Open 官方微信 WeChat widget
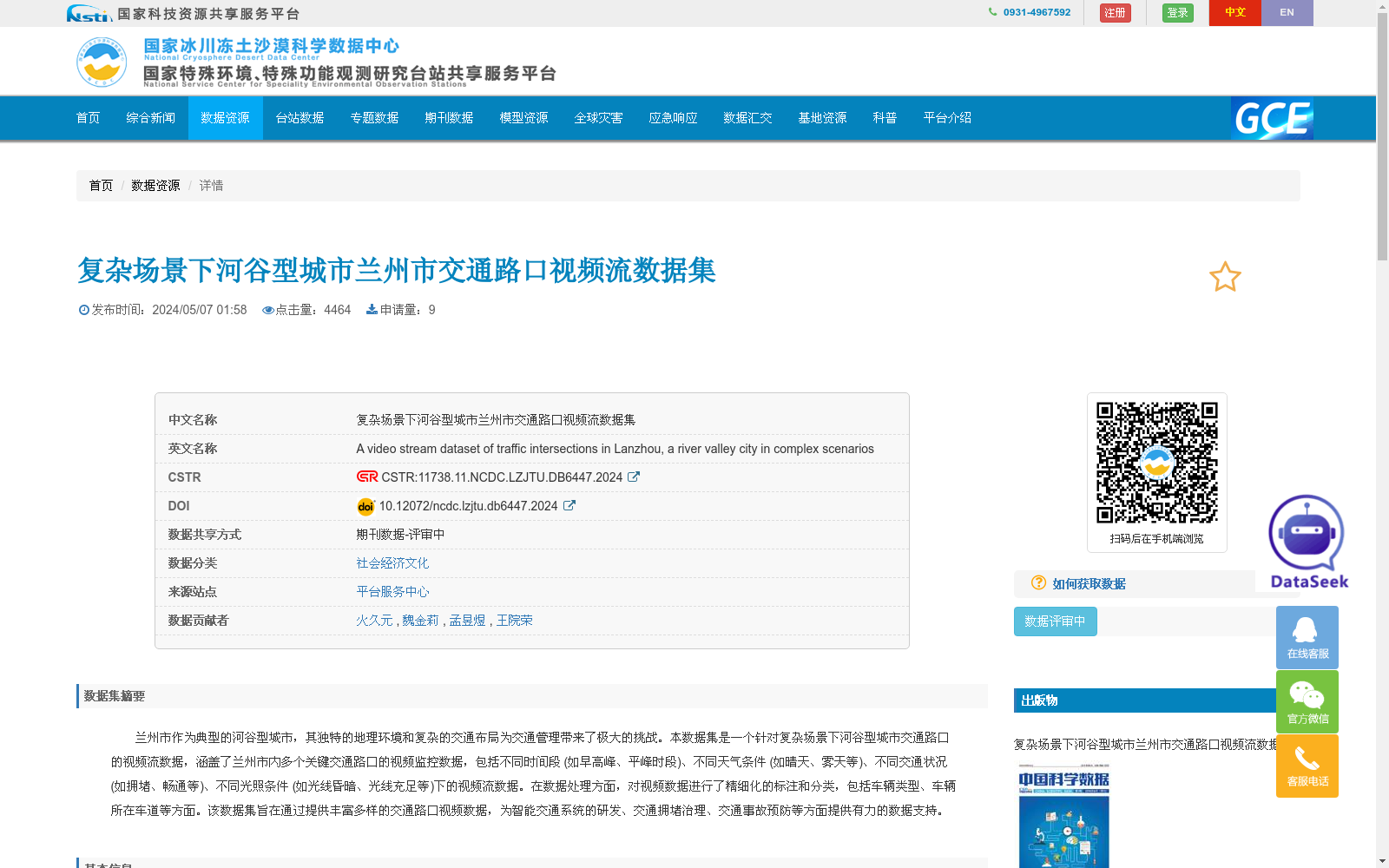 coord(1307,701)
